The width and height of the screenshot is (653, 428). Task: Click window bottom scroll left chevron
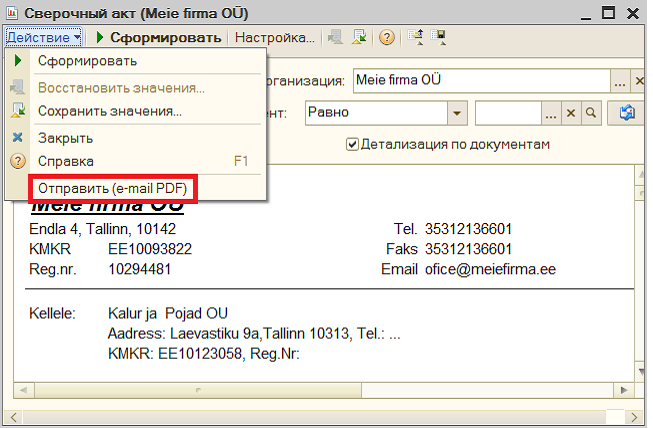13,417
